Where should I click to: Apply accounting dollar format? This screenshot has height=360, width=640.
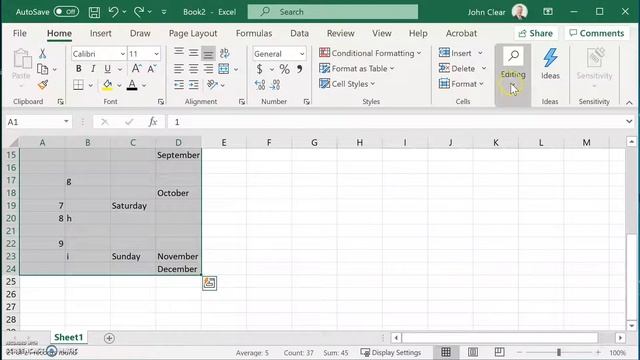(260, 69)
